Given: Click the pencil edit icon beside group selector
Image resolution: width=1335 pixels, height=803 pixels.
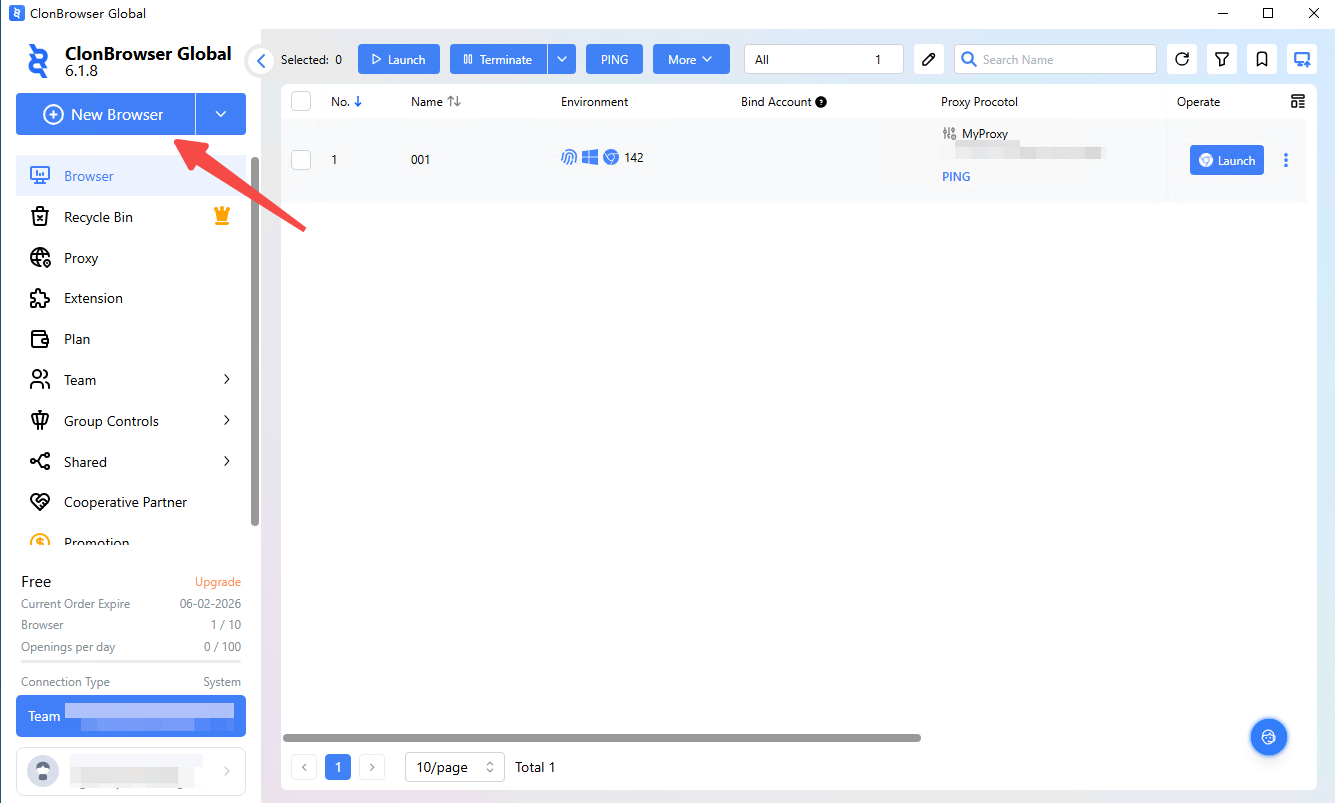Looking at the screenshot, I should point(929,59).
